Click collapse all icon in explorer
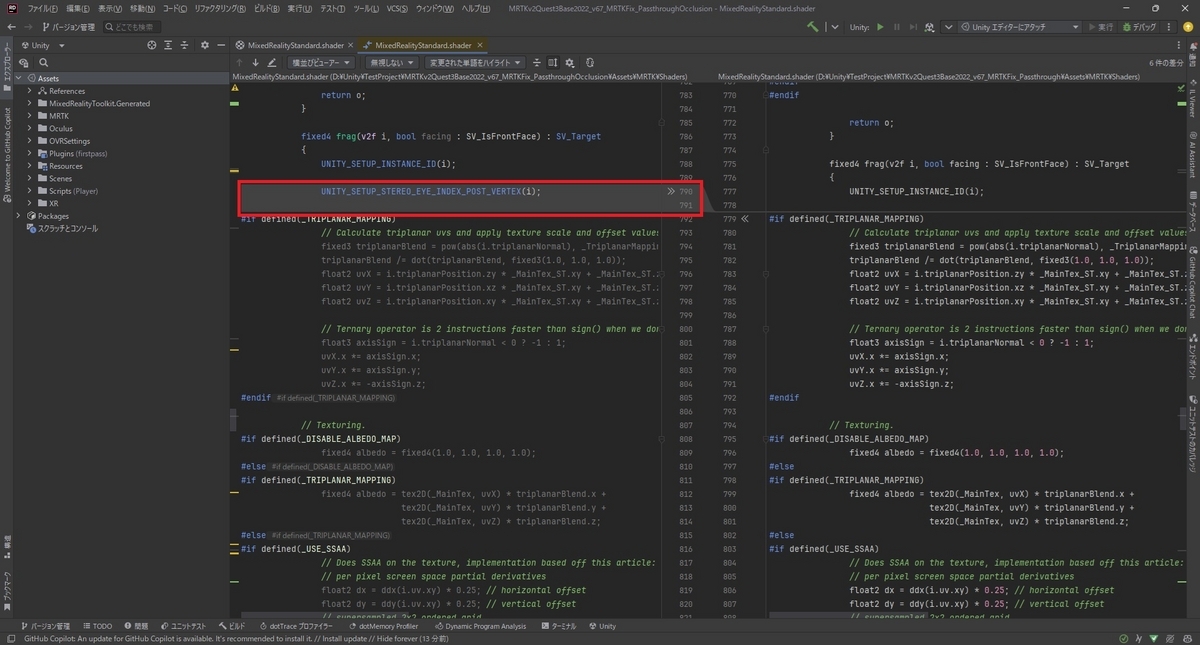Viewport: 1200px width, 645px height. click(x=184, y=45)
